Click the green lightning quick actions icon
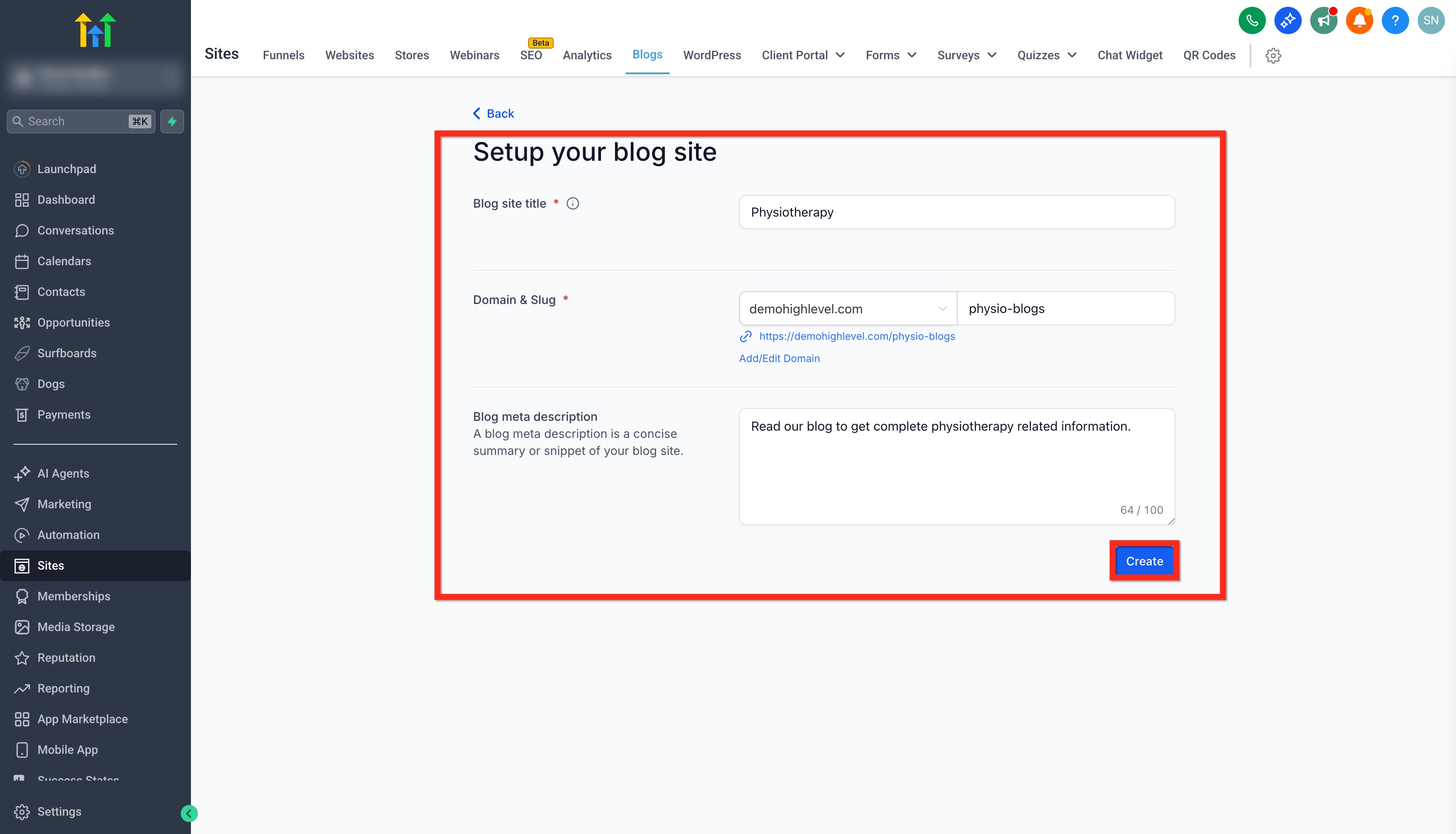 click(172, 122)
